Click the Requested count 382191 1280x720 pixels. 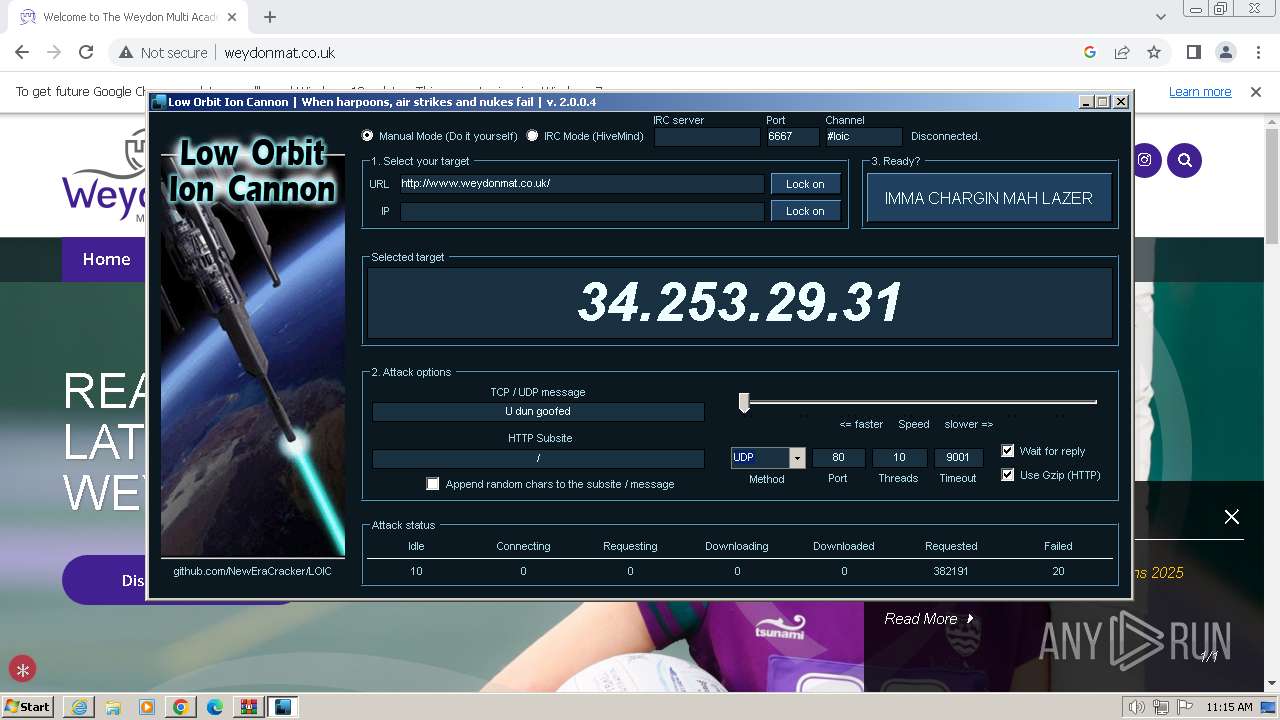coord(951,571)
